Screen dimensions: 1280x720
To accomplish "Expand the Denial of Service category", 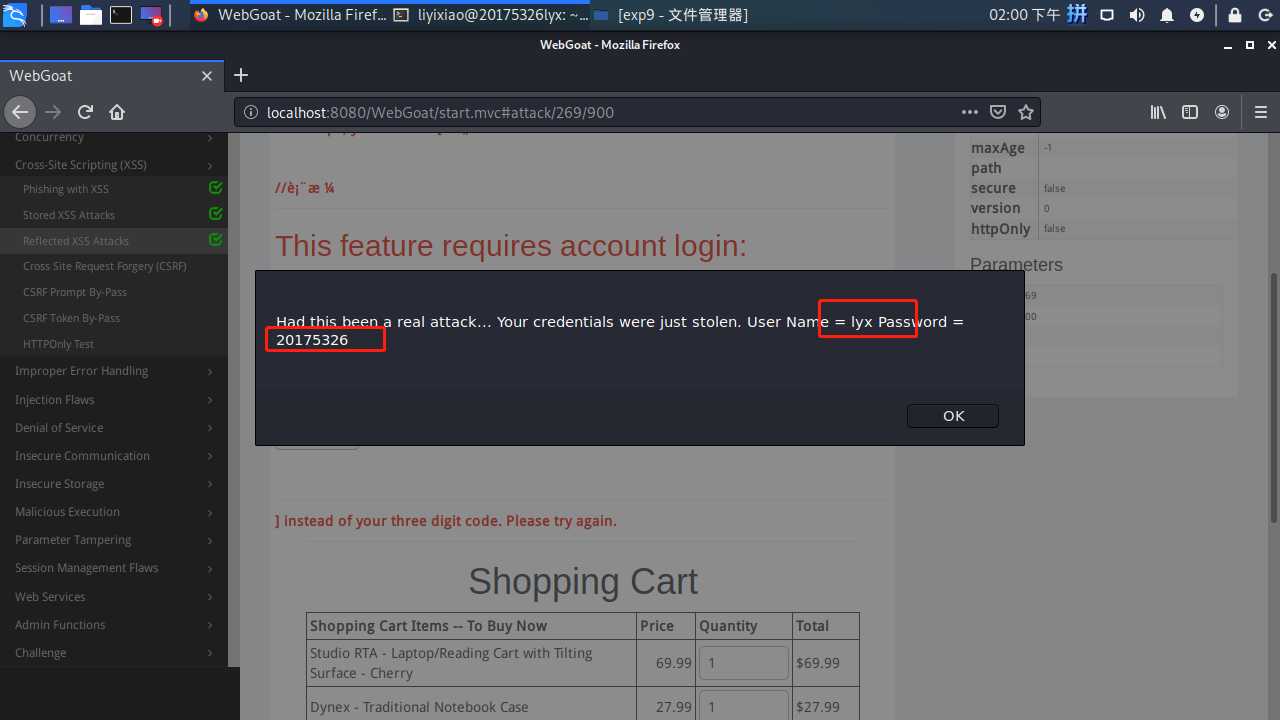I will [x=114, y=427].
